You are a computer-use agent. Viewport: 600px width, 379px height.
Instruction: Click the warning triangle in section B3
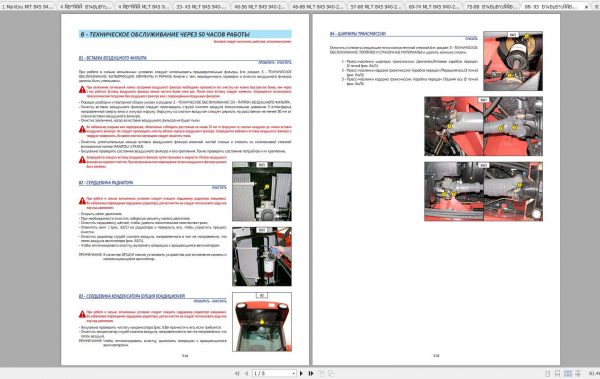[x=82, y=314]
